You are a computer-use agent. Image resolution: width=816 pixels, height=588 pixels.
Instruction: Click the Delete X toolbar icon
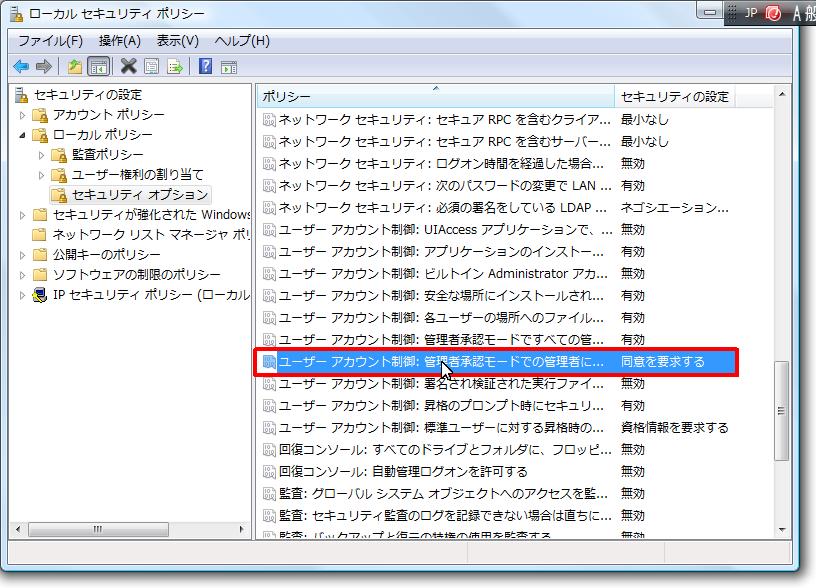point(128,66)
